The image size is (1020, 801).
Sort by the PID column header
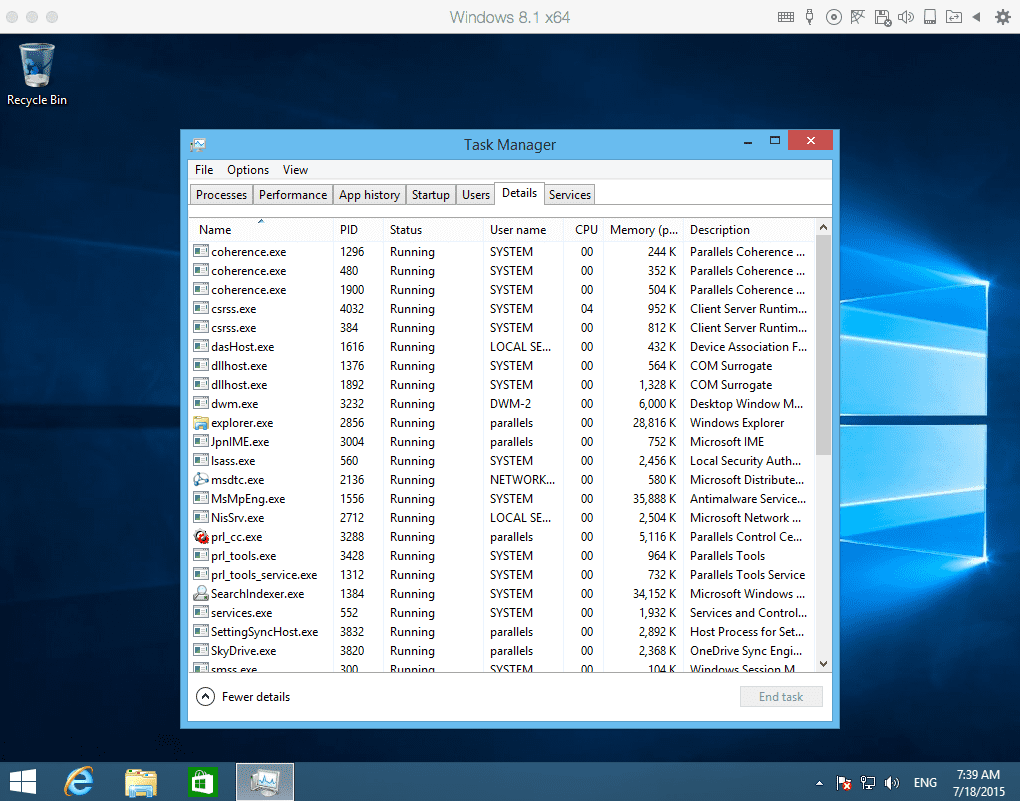[x=358, y=230]
